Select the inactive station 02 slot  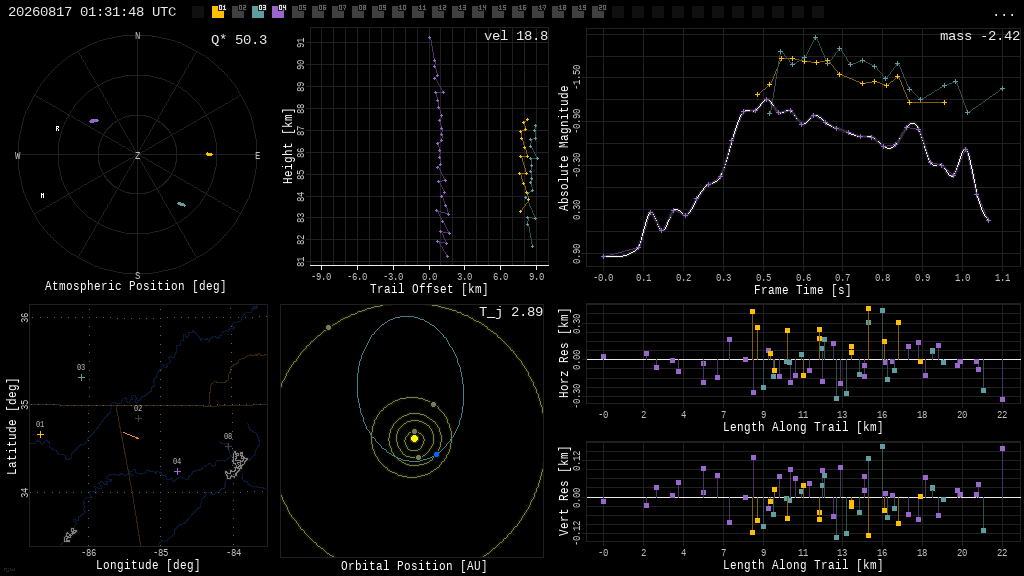click(238, 11)
